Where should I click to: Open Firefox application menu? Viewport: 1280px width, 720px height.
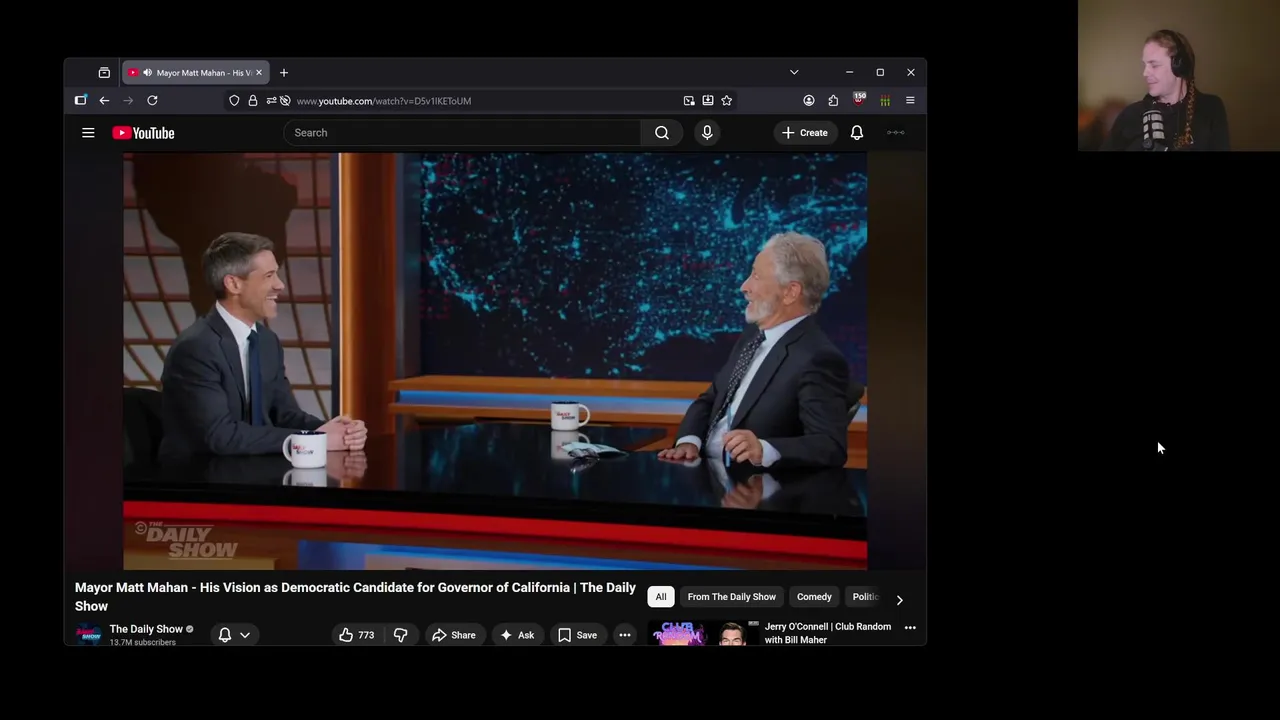click(x=910, y=101)
